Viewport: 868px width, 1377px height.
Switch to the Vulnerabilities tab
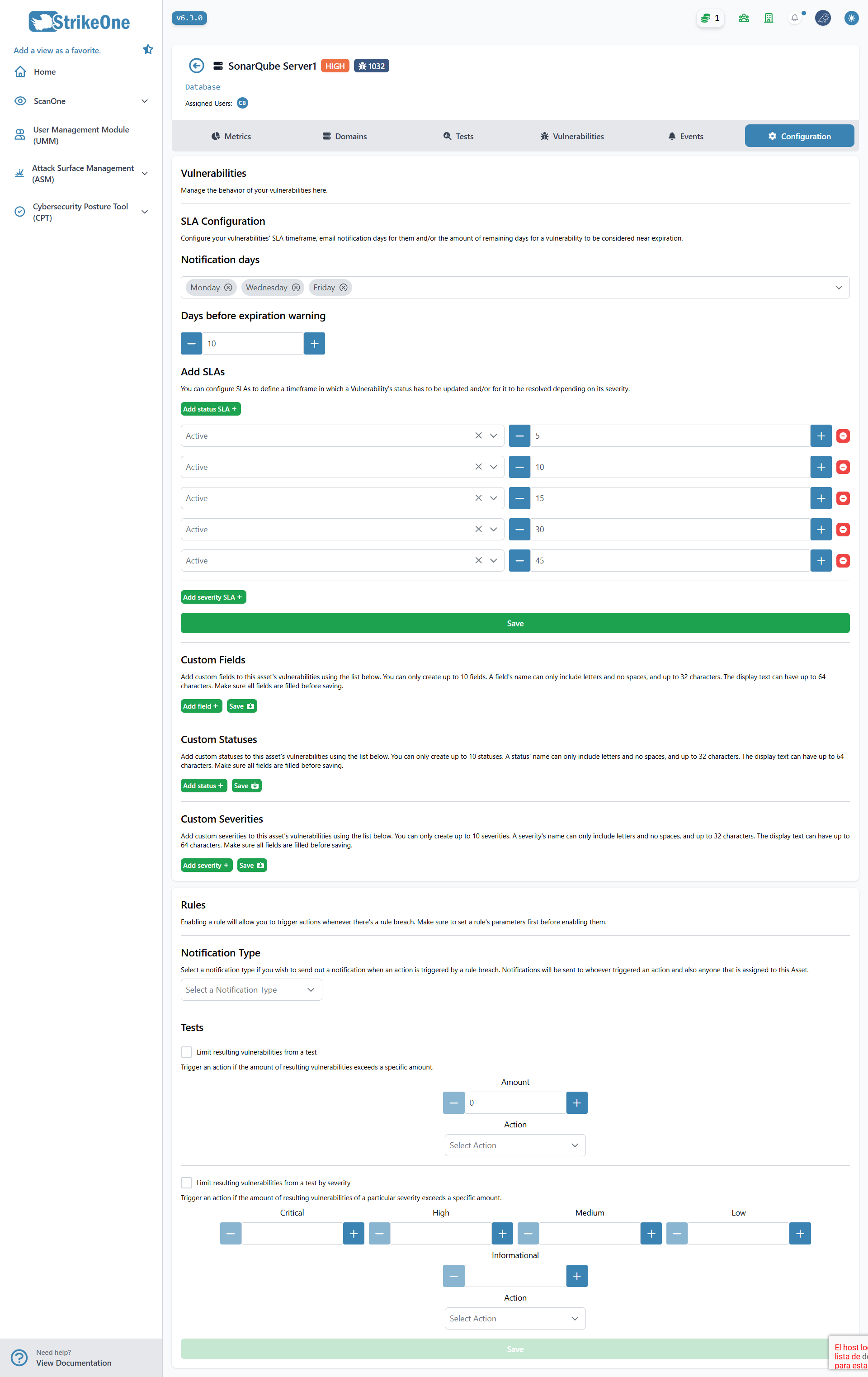pyautogui.click(x=571, y=136)
